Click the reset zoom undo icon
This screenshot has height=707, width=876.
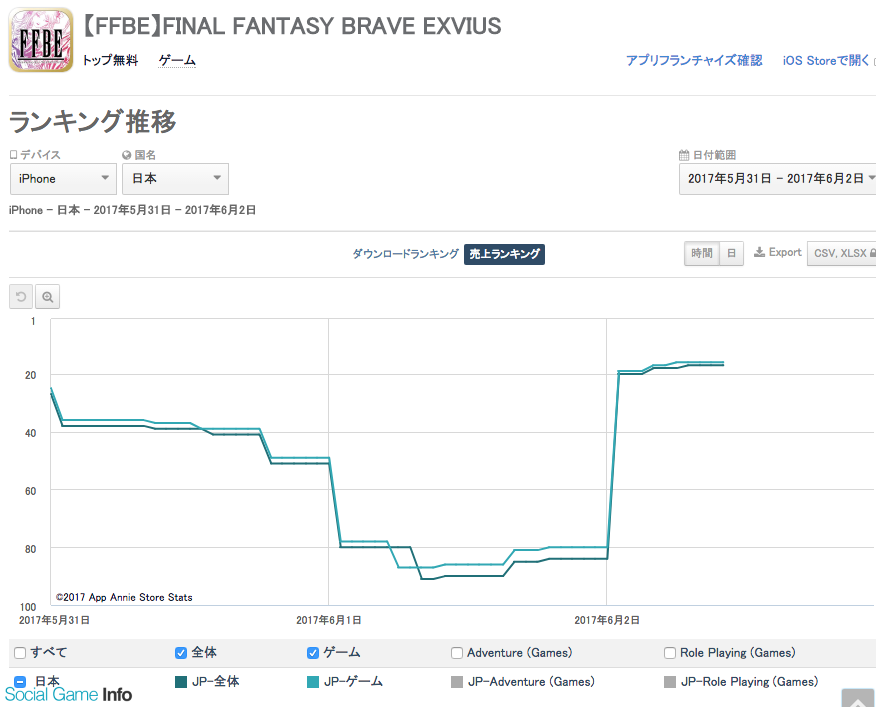click(21, 297)
